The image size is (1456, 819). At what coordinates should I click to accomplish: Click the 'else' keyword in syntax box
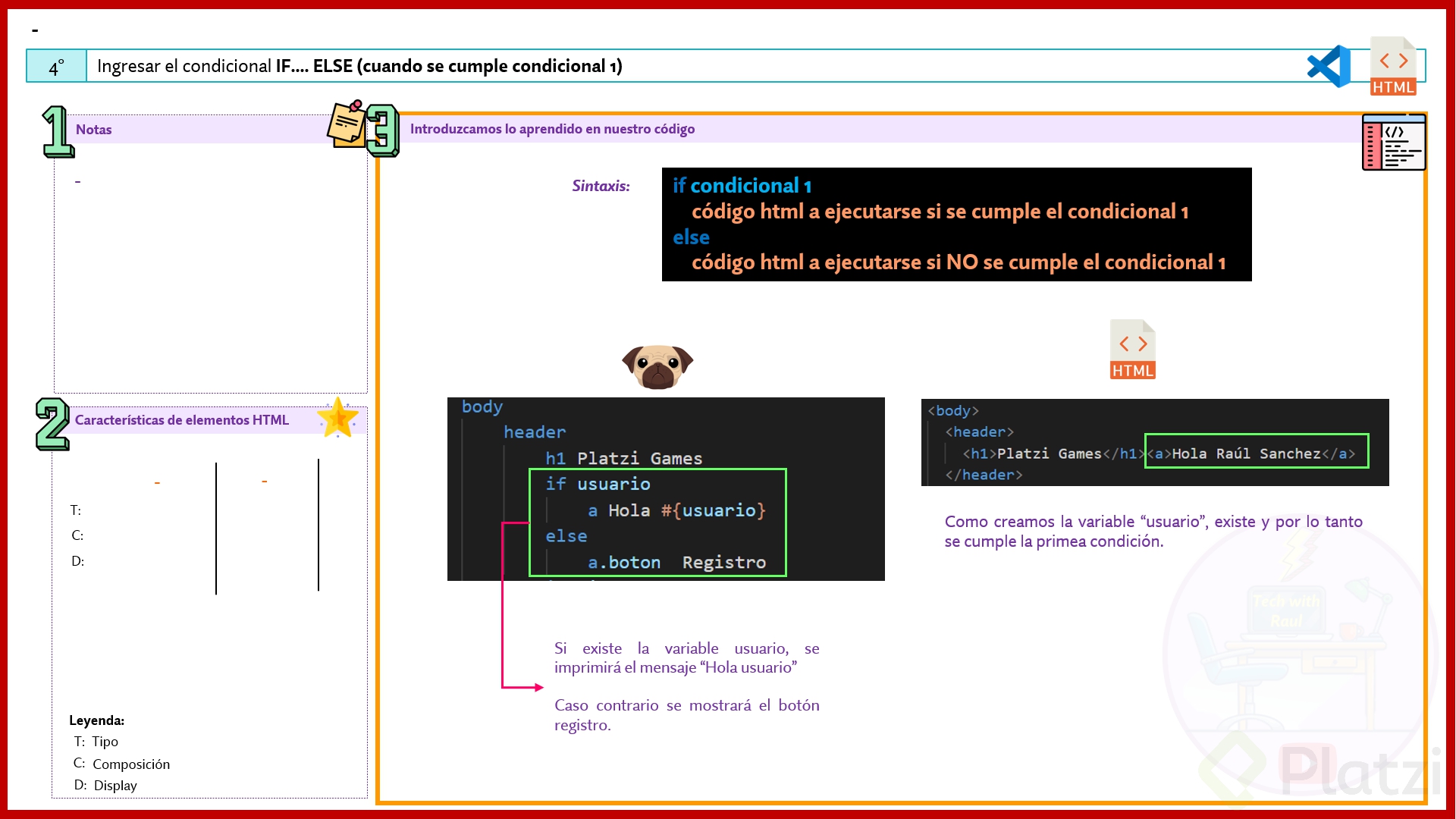[x=691, y=237]
